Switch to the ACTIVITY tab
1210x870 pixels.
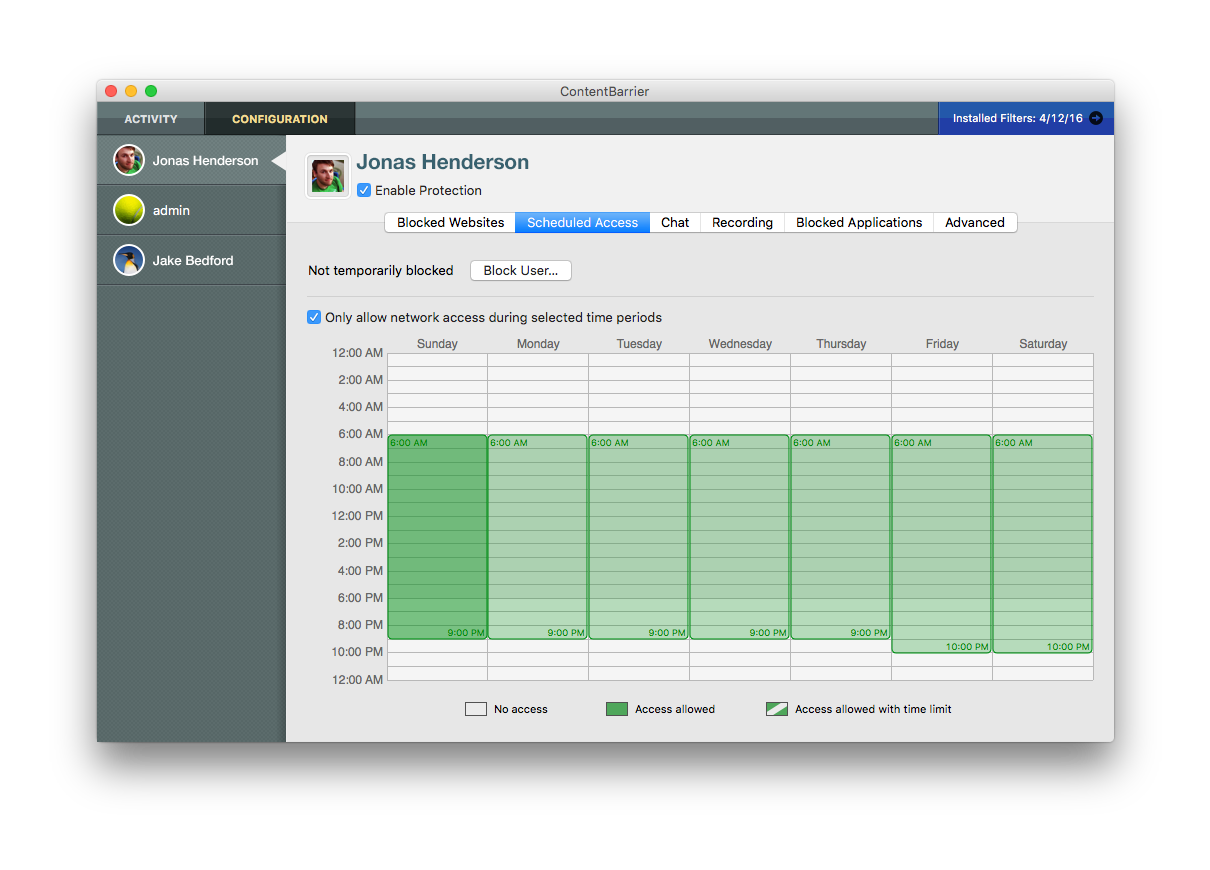[x=151, y=119]
